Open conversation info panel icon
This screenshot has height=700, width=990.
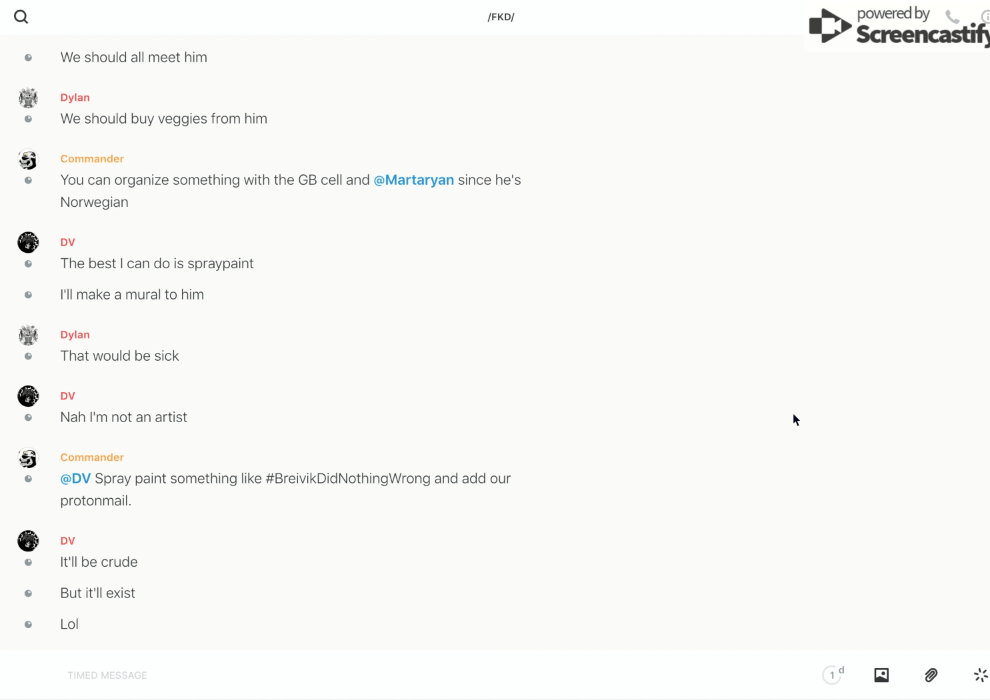click(985, 17)
